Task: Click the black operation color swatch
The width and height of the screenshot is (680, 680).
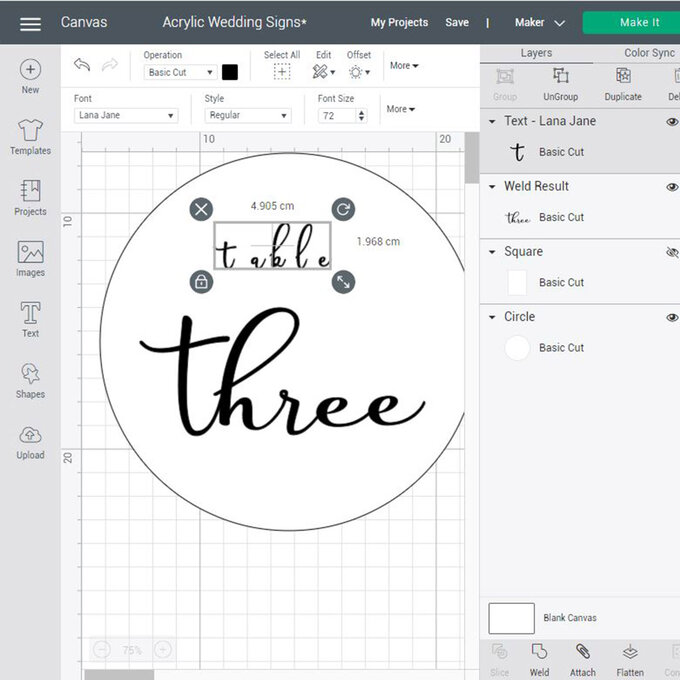Action: [230, 72]
